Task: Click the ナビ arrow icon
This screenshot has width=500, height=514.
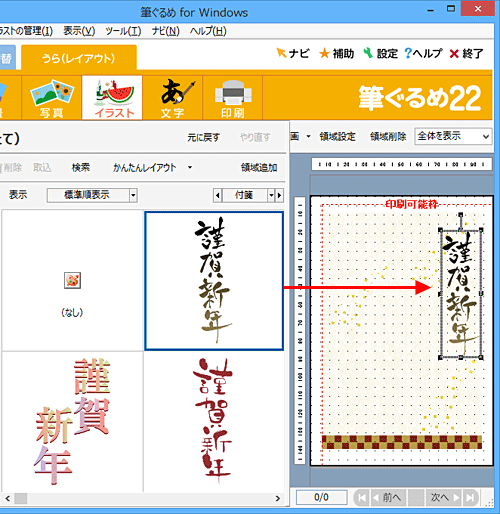Action: [282, 53]
